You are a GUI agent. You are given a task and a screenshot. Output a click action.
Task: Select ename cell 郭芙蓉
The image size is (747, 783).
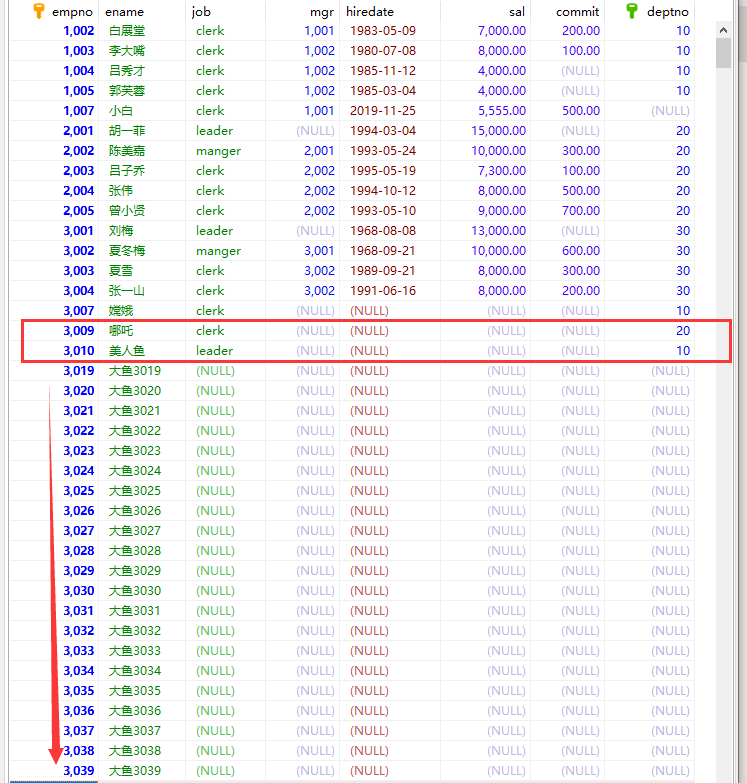click(142, 91)
